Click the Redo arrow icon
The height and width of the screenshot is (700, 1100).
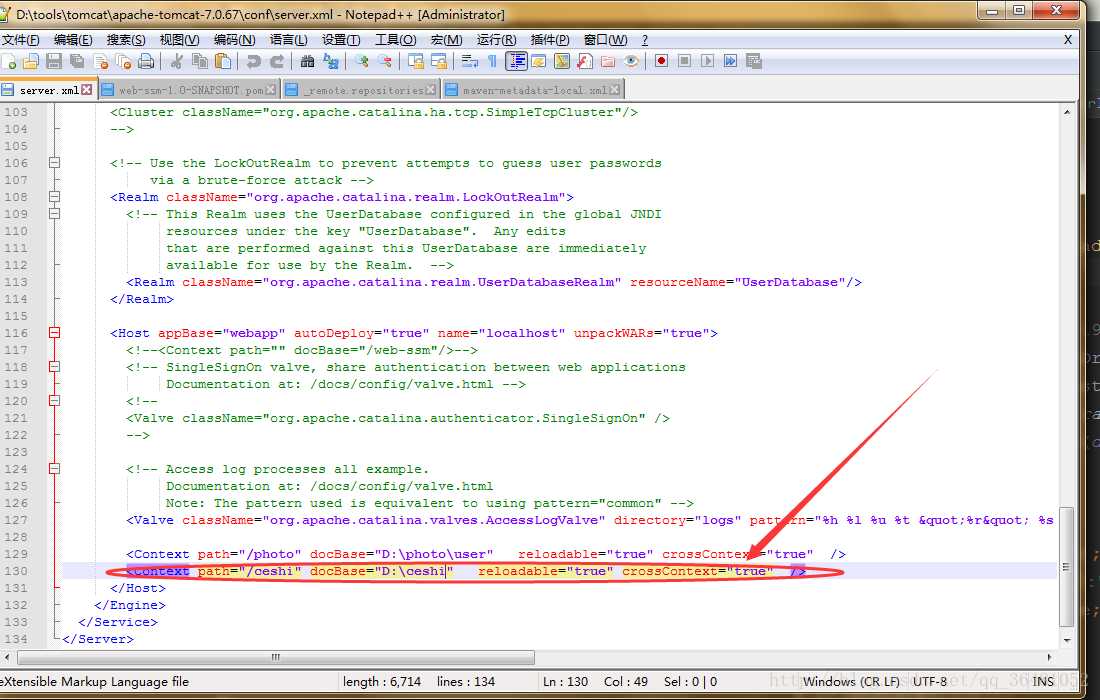tap(277, 62)
